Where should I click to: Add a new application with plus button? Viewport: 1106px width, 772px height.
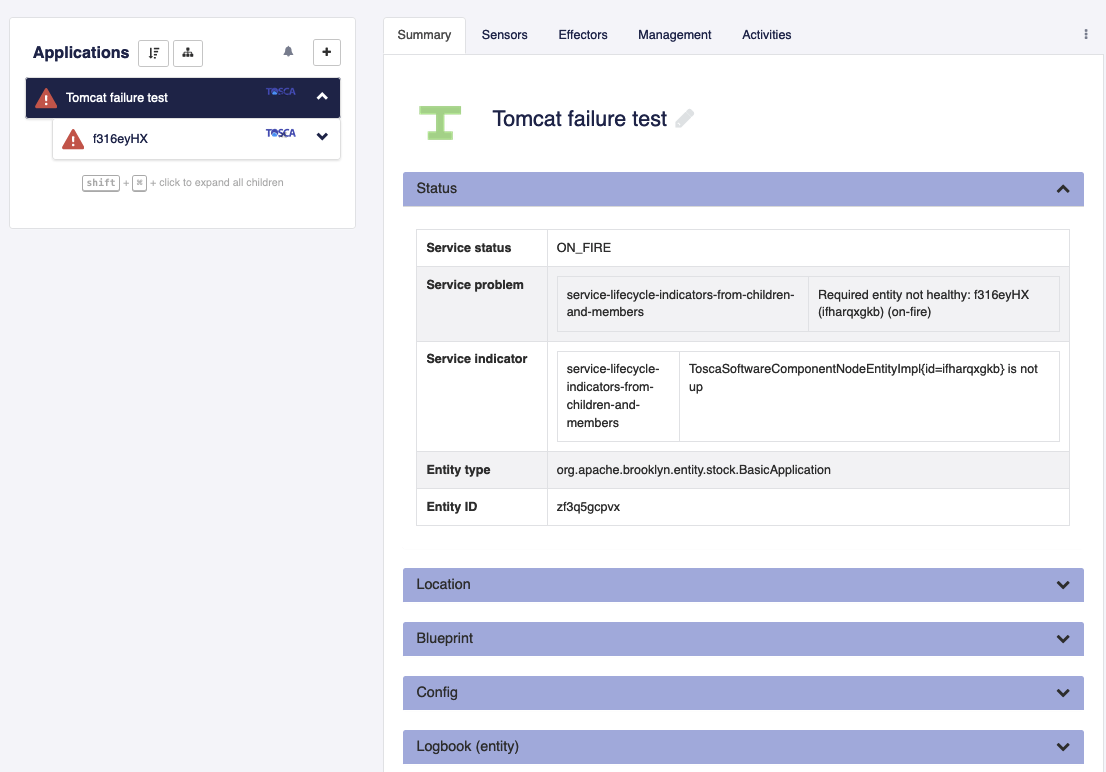tap(327, 52)
